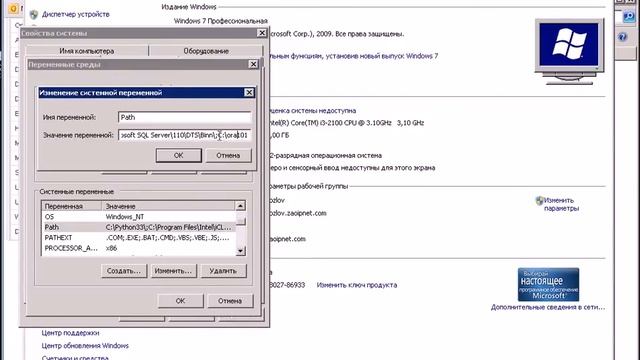640x360 pixels.
Task: Click the Windows 7 new edition upgrade link
Action: 353,56
